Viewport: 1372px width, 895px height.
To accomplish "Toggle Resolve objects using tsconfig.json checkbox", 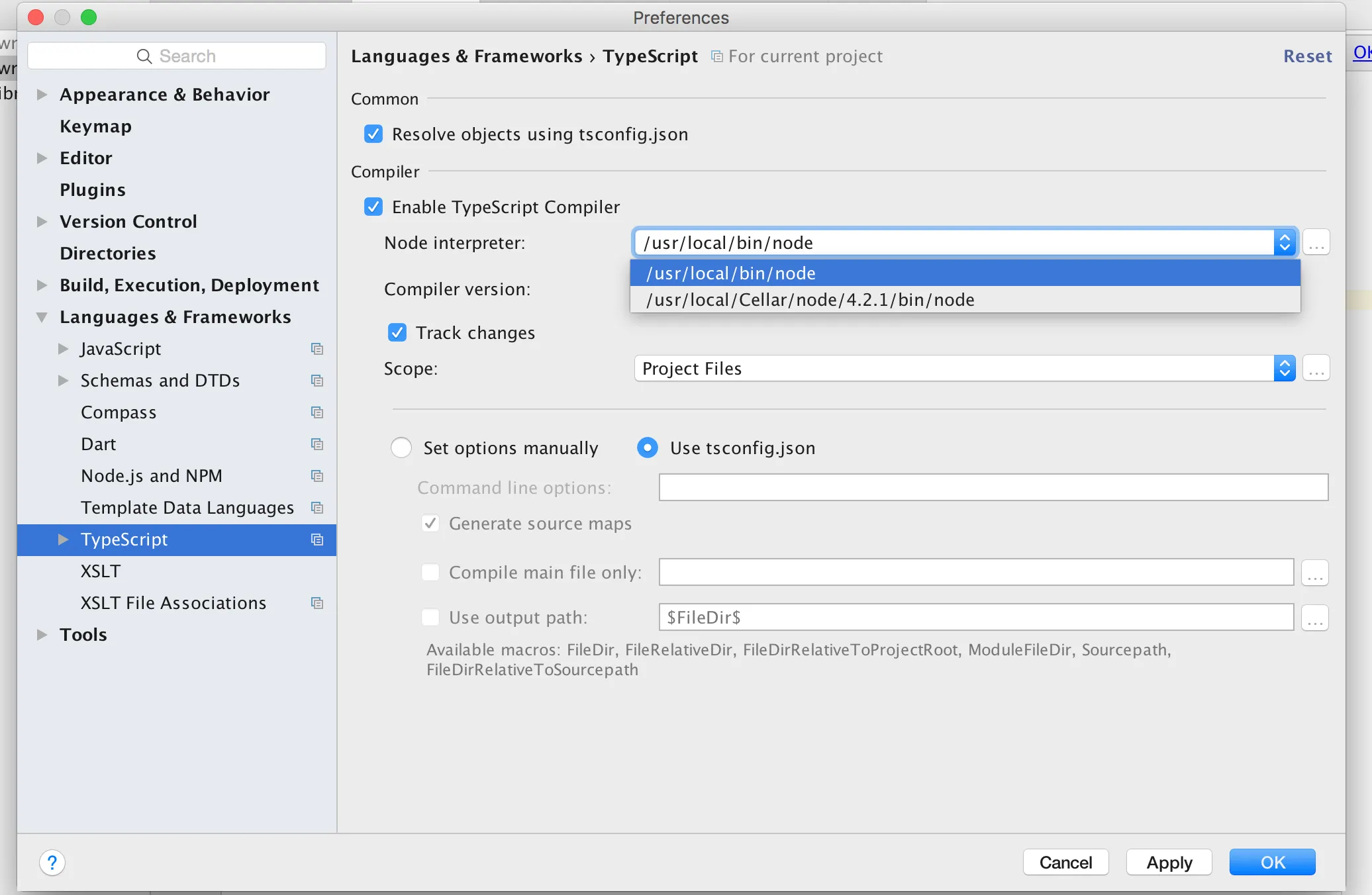I will coord(373,134).
